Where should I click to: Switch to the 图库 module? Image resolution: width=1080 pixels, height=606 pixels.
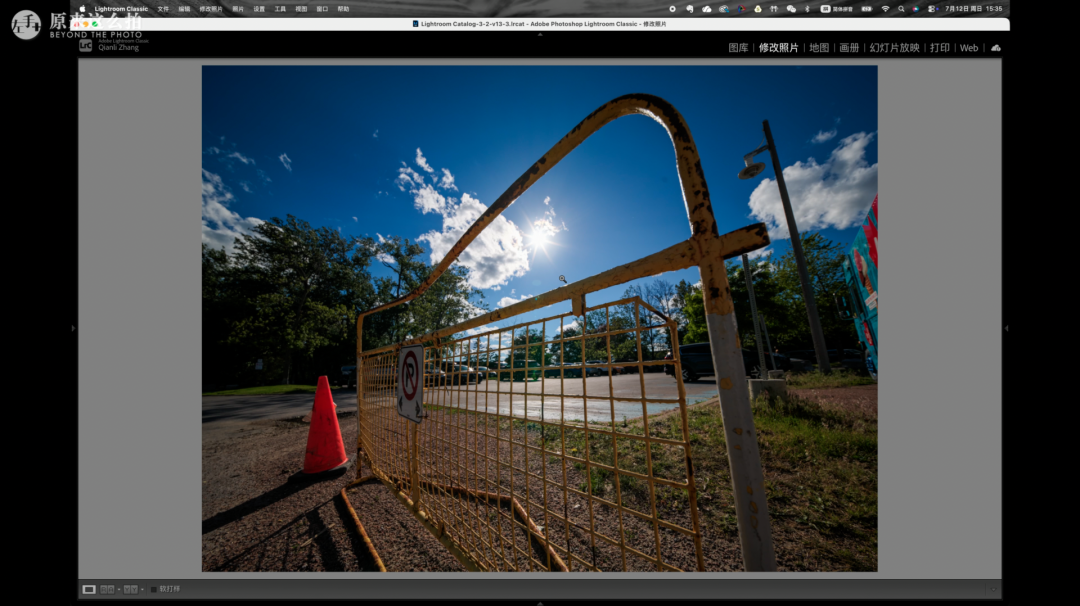coord(738,48)
